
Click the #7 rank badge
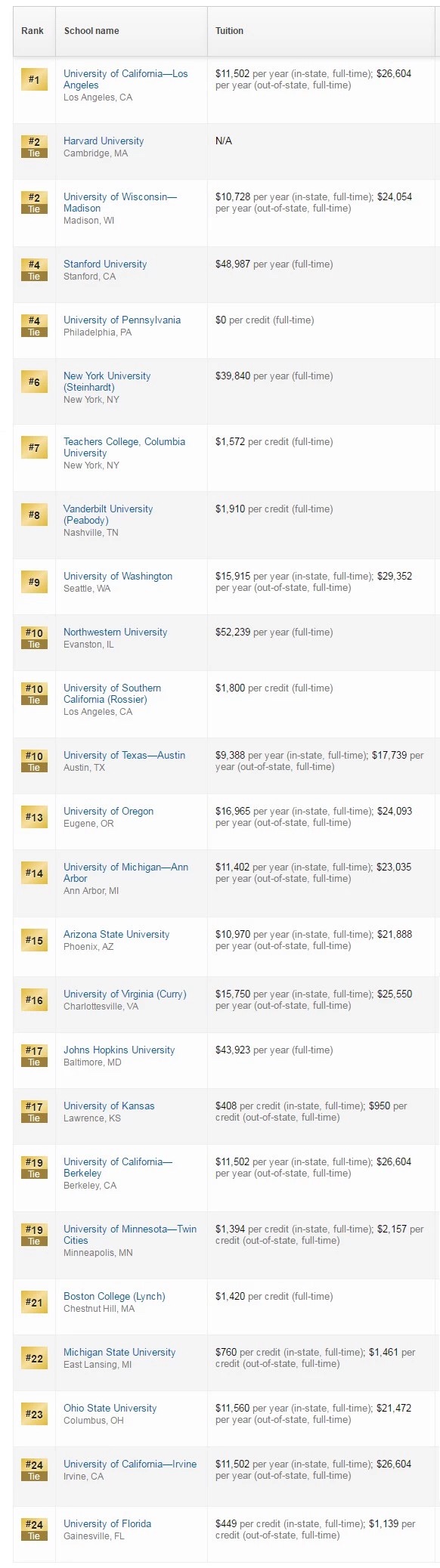pyautogui.click(x=34, y=447)
